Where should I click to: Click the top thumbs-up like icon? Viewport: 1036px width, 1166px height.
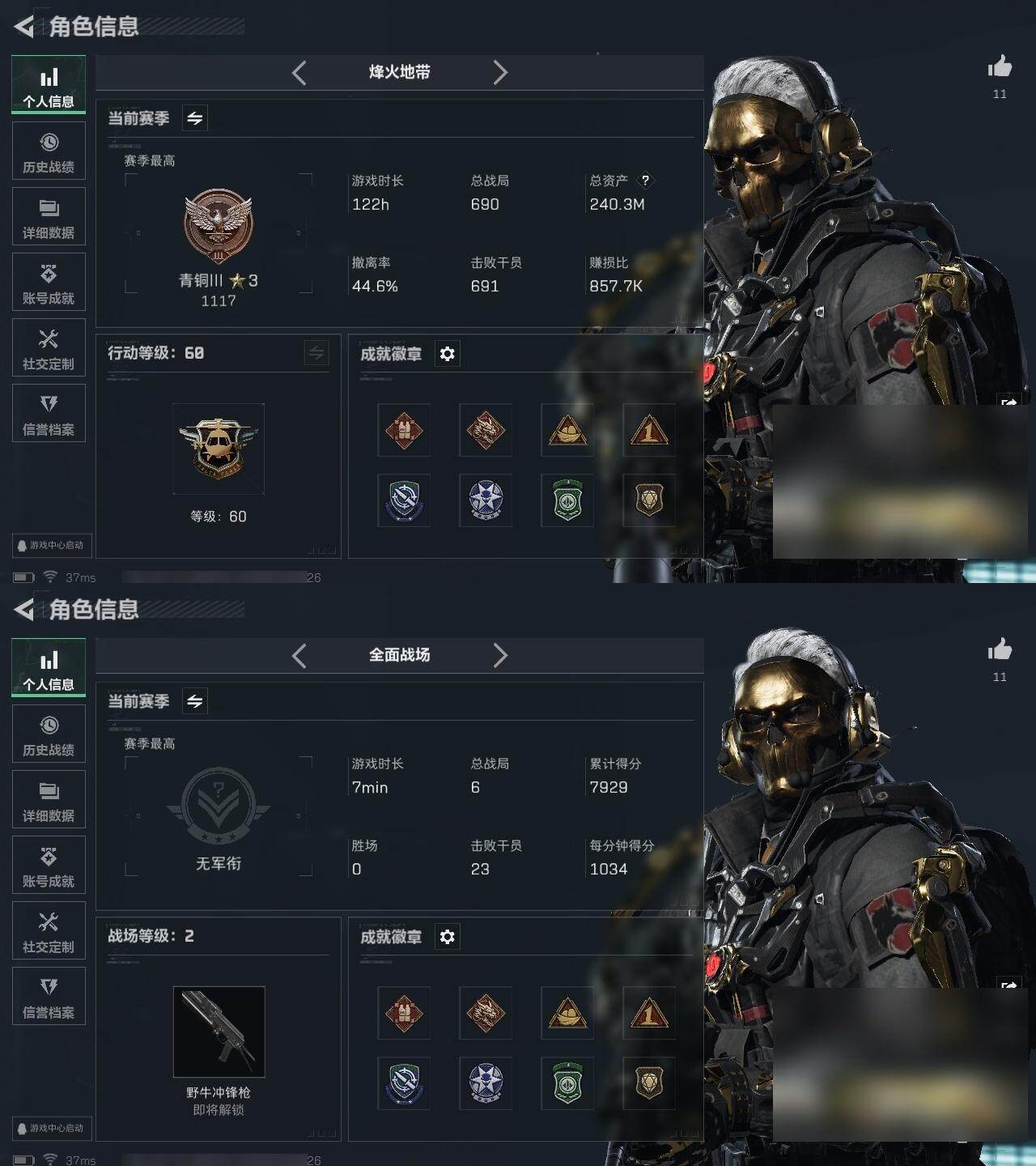[1000, 66]
